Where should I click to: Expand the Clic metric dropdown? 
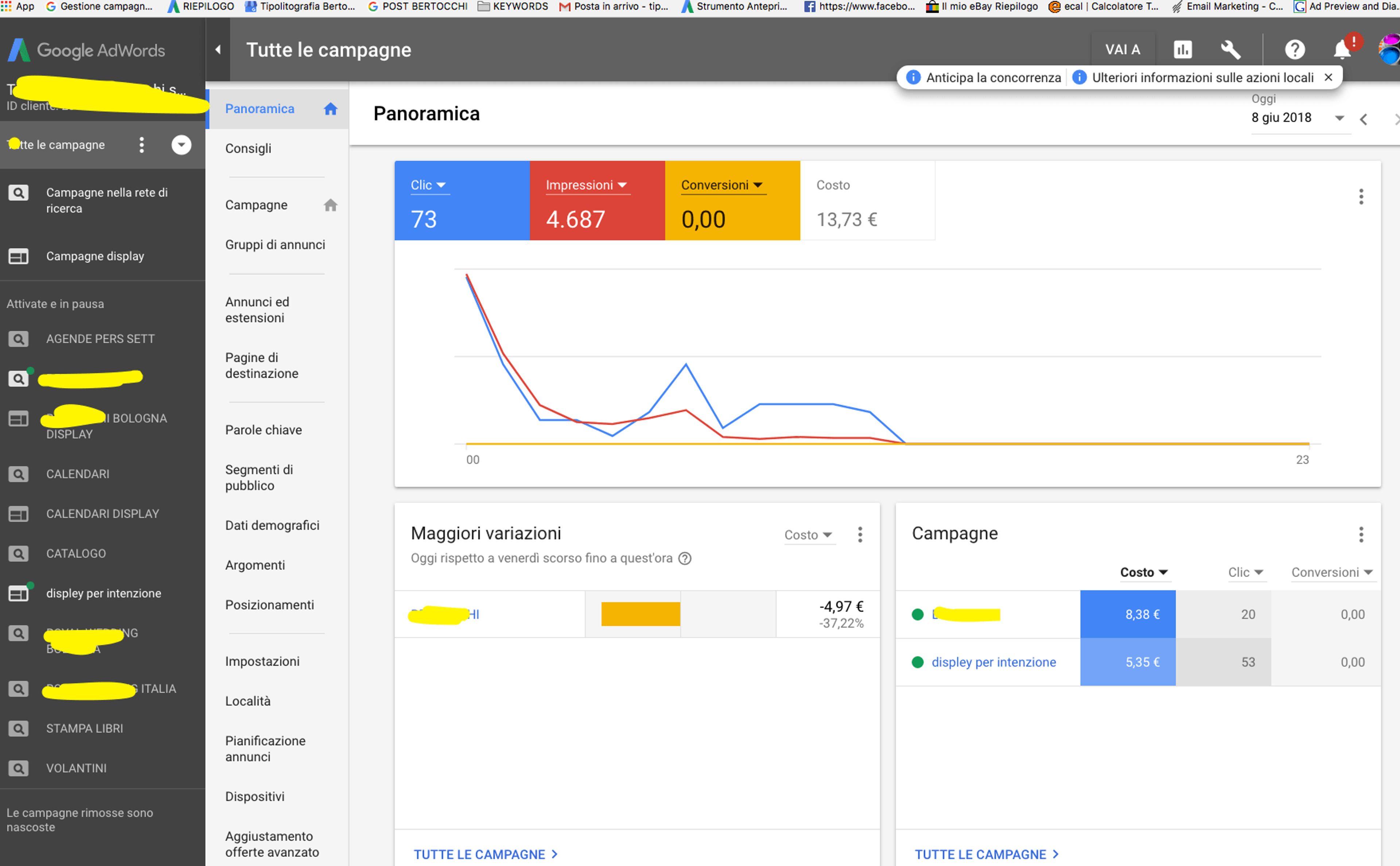pos(428,185)
